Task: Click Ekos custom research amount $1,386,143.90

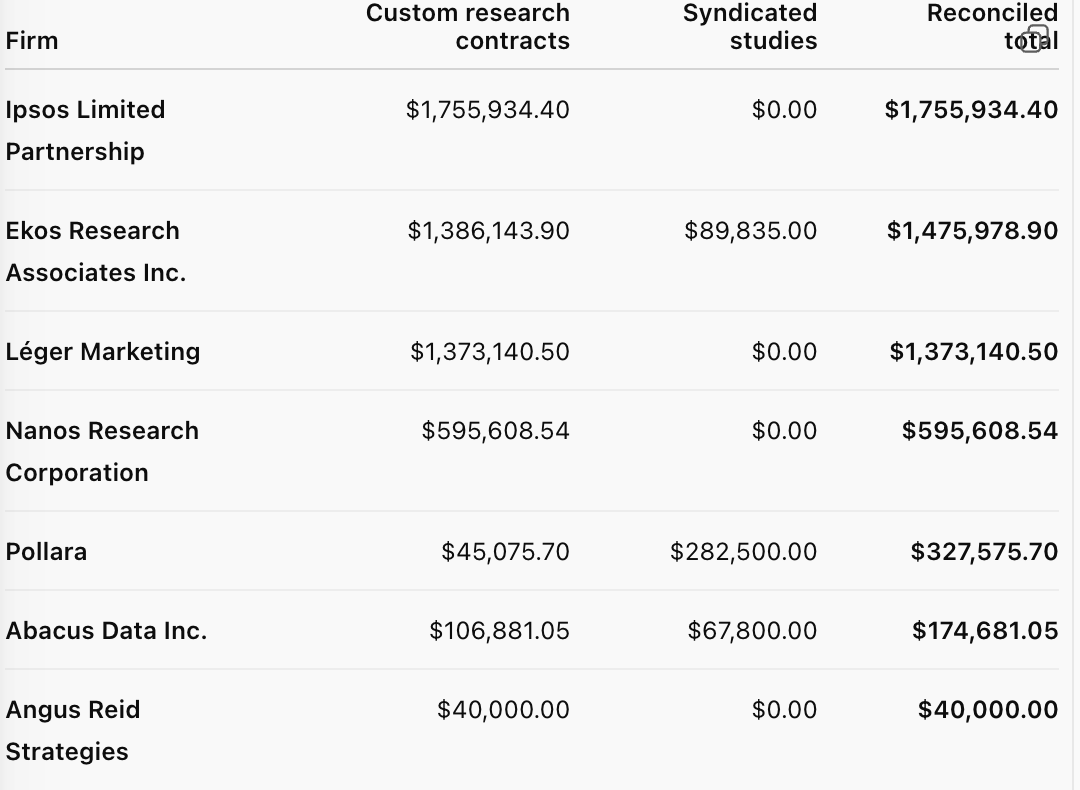Action: tap(488, 231)
